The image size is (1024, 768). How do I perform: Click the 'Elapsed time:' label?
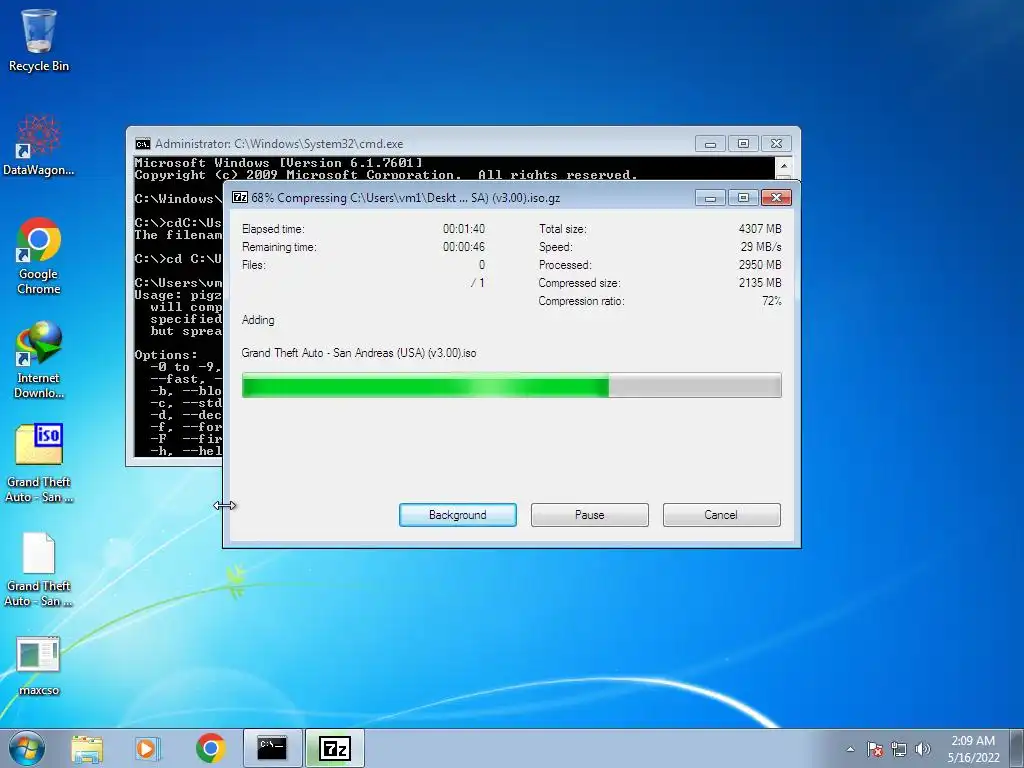pyautogui.click(x=273, y=229)
